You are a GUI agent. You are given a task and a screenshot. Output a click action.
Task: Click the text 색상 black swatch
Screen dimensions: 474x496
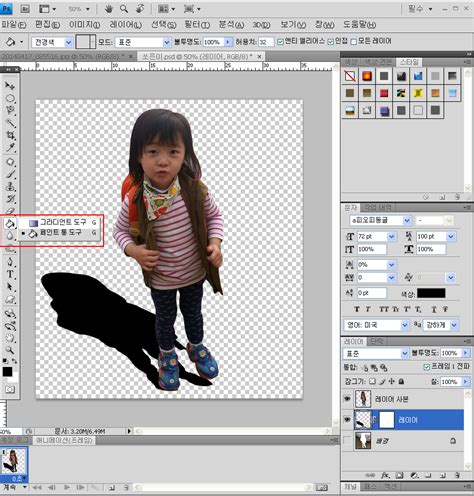[431, 293]
